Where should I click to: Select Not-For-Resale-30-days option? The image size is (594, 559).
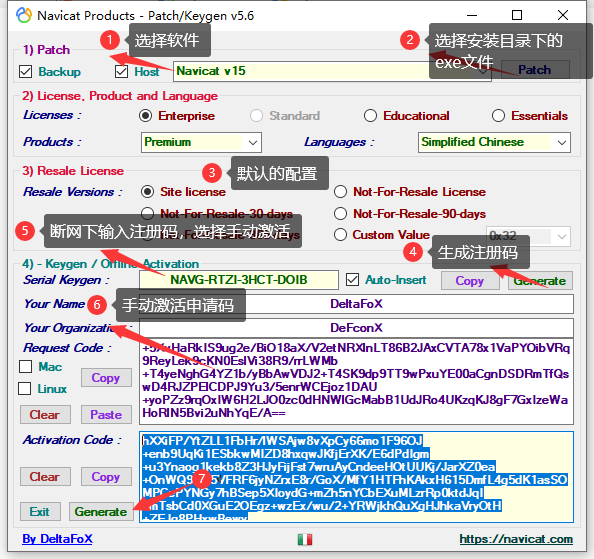point(147,213)
